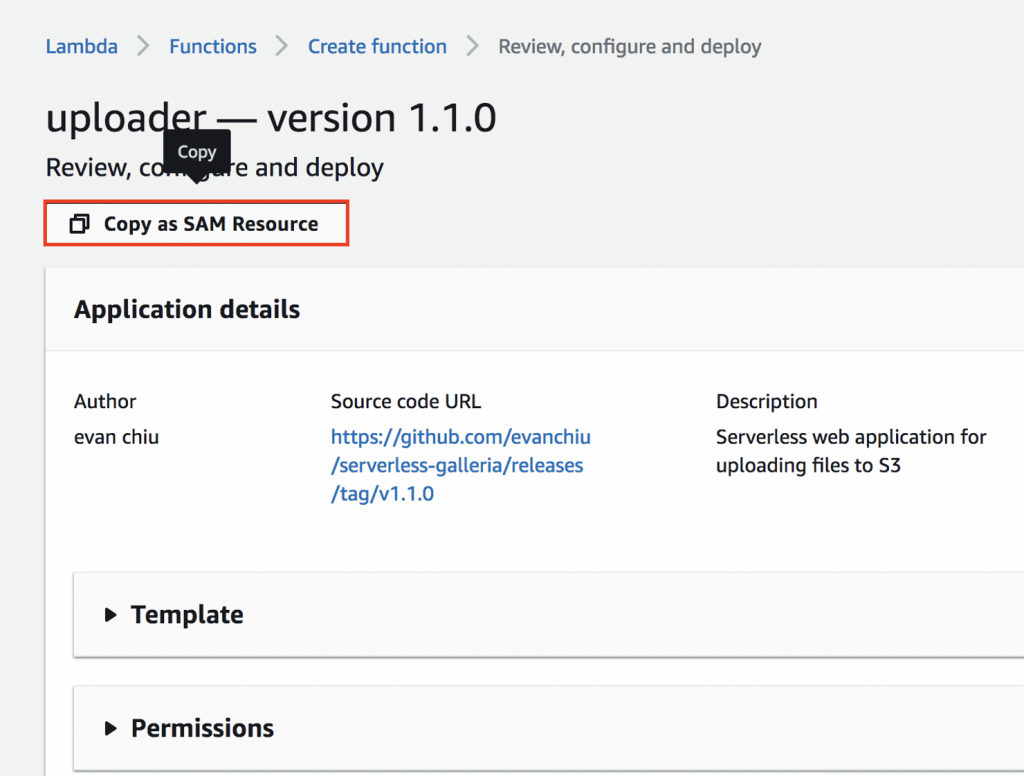Expand the Permissions section
Viewport: 1024px width, 776px height.
point(202,728)
